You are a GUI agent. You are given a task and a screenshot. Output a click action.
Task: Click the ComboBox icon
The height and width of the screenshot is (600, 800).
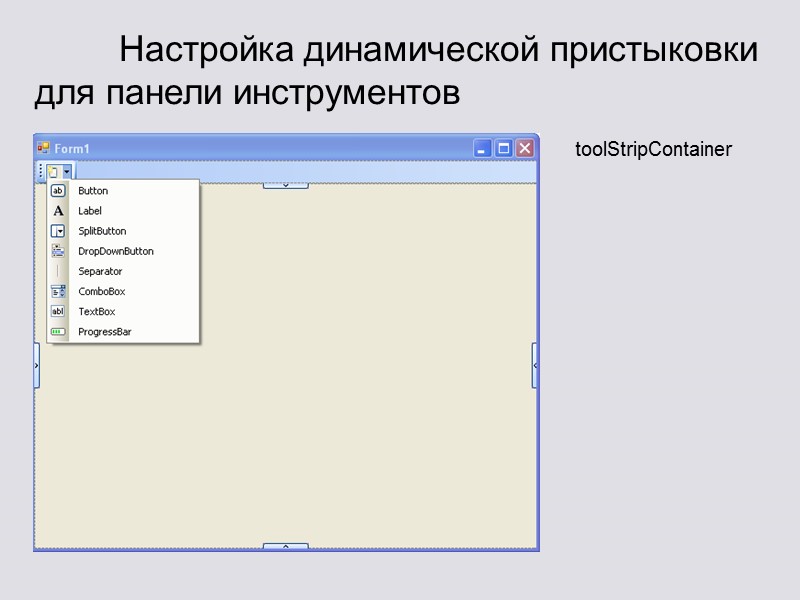click(58, 291)
